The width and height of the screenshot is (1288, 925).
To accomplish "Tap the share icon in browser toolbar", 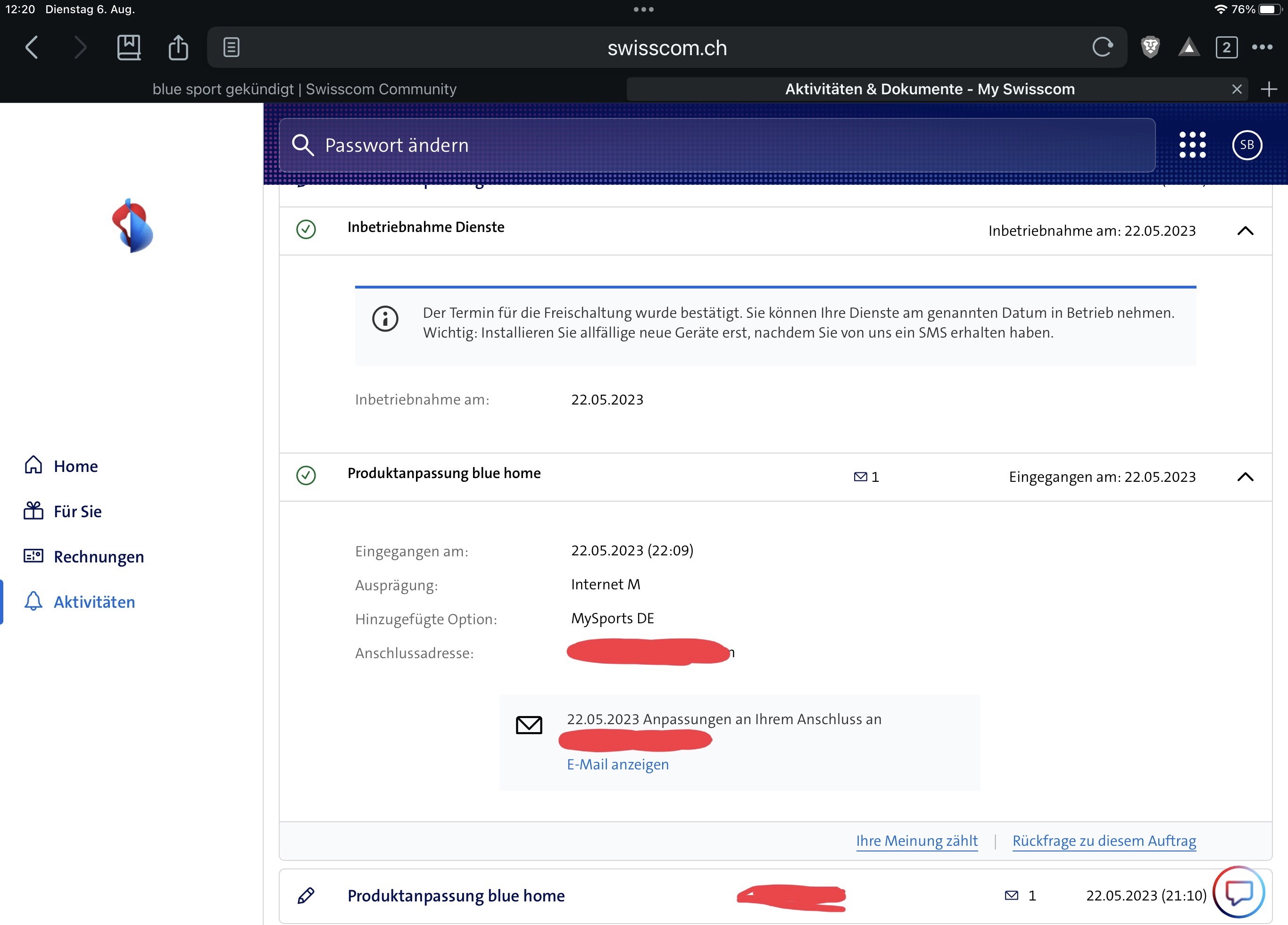I will pyautogui.click(x=178, y=47).
